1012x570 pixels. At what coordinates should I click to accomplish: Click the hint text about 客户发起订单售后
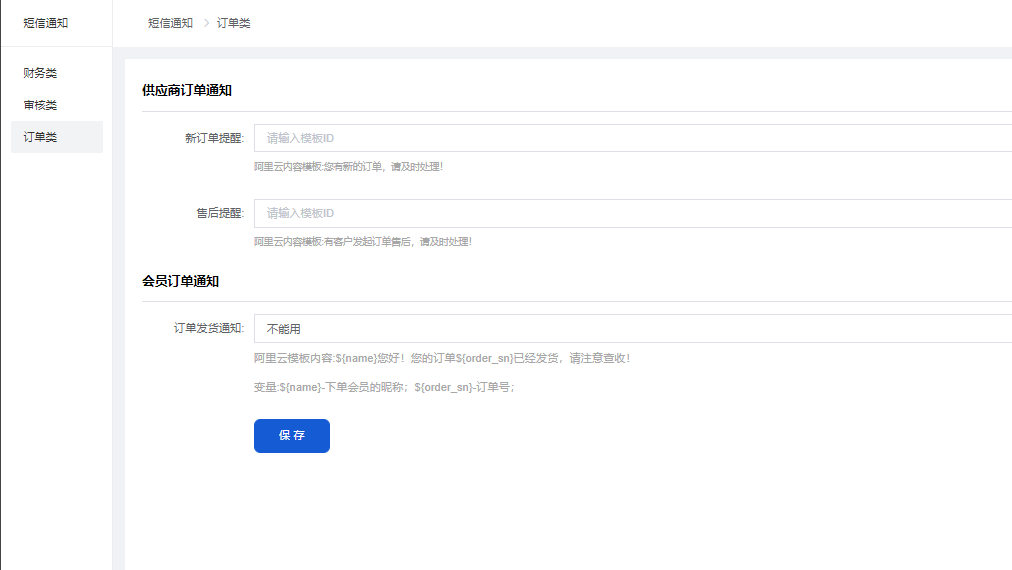[x=362, y=242]
